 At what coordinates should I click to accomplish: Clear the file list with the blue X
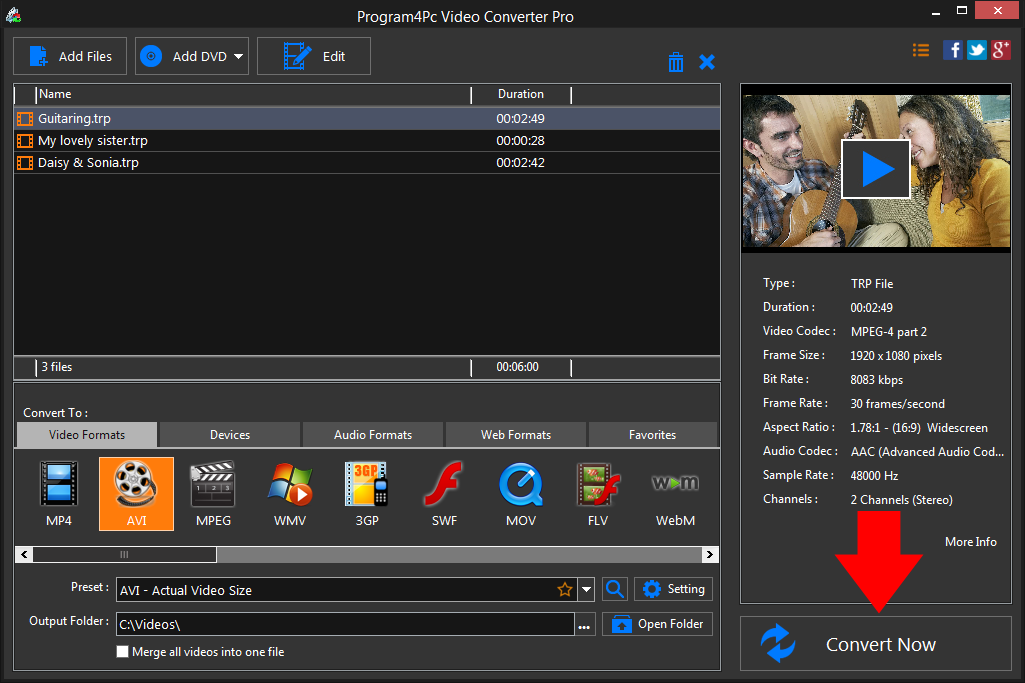pos(707,61)
